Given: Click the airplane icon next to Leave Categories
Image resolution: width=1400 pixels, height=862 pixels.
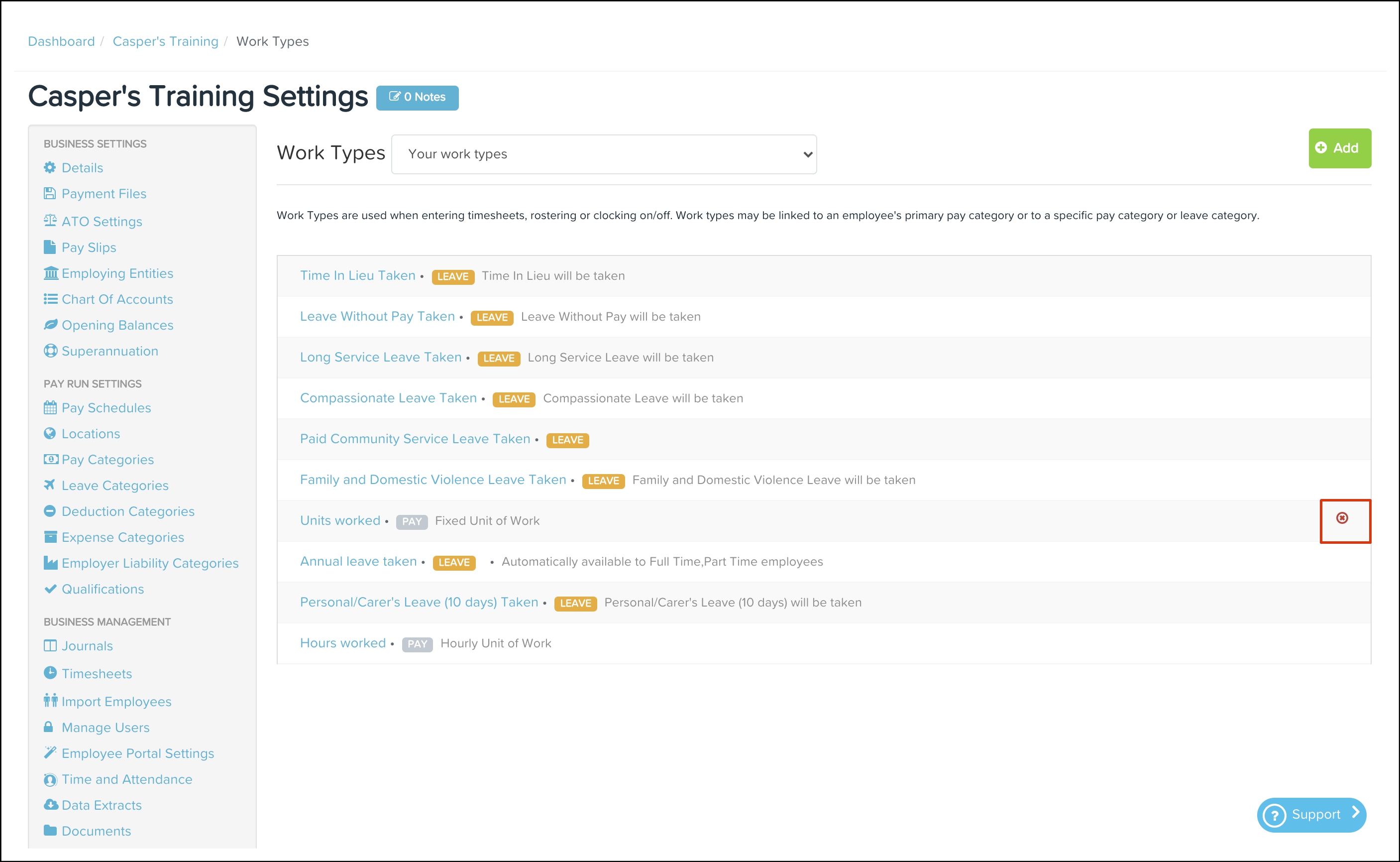Looking at the screenshot, I should (x=50, y=485).
